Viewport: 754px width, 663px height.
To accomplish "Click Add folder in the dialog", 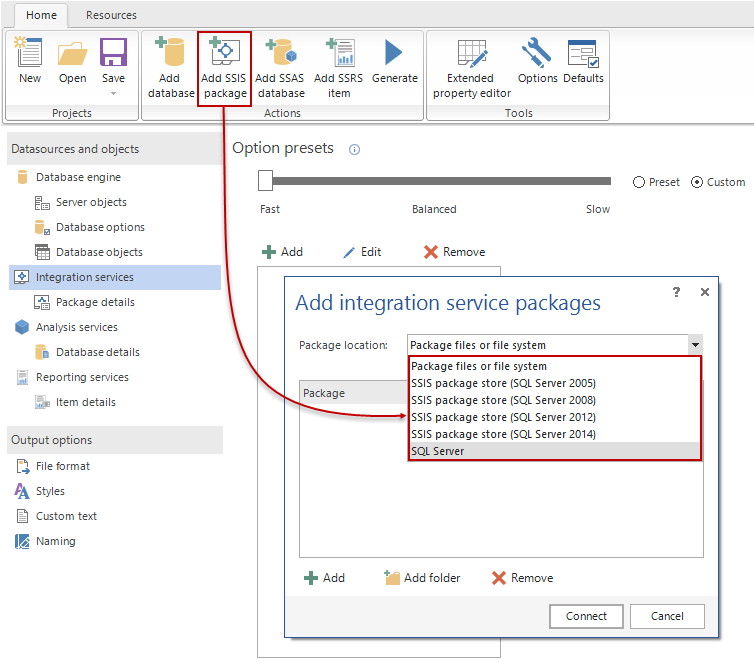I will 422,577.
